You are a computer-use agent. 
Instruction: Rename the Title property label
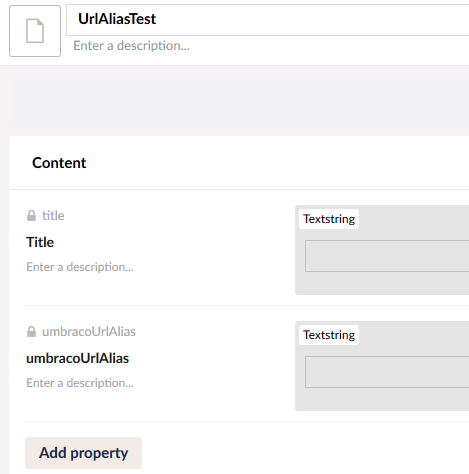40,242
